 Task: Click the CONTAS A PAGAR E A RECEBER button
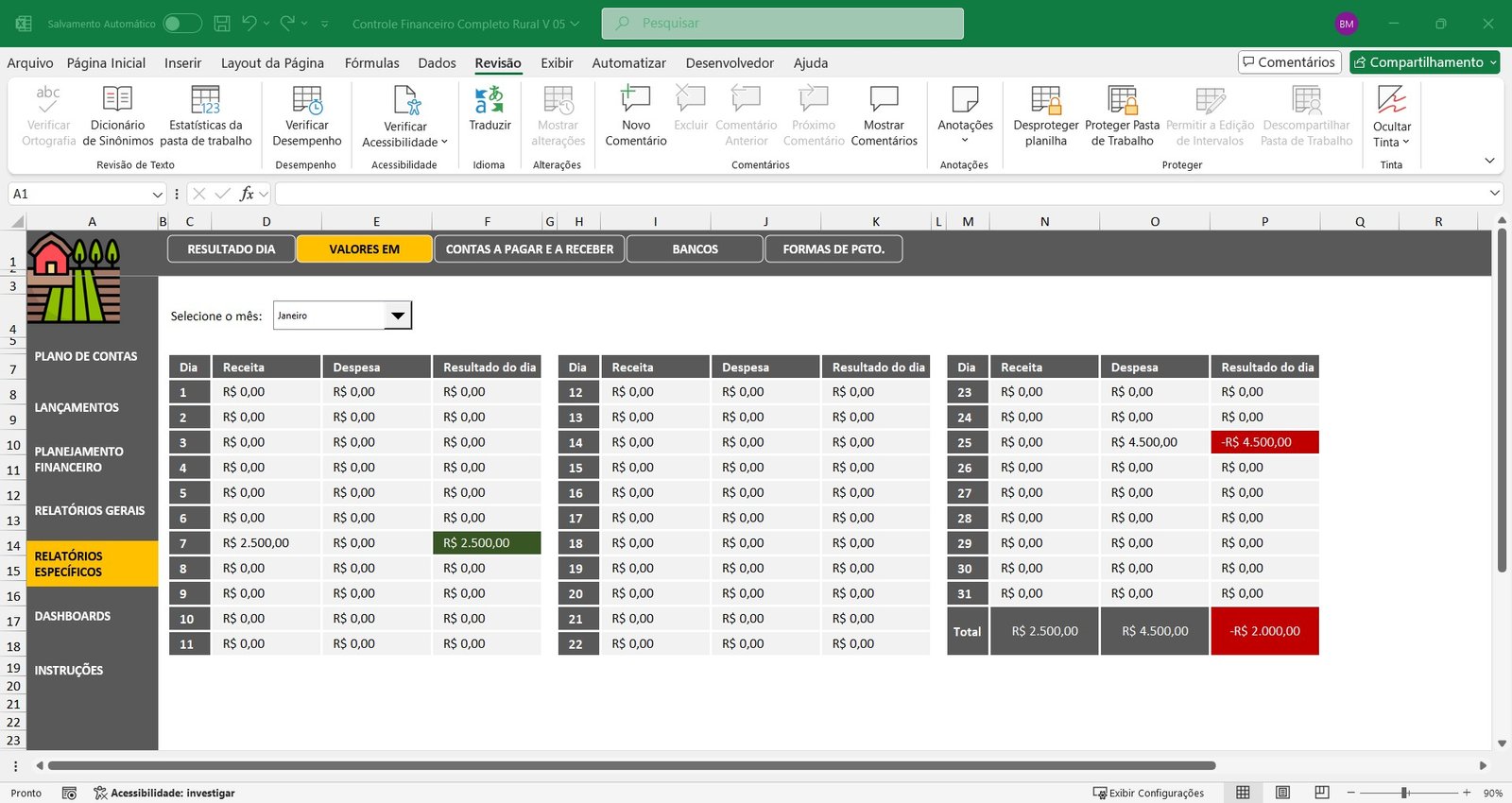pos(529,249)
